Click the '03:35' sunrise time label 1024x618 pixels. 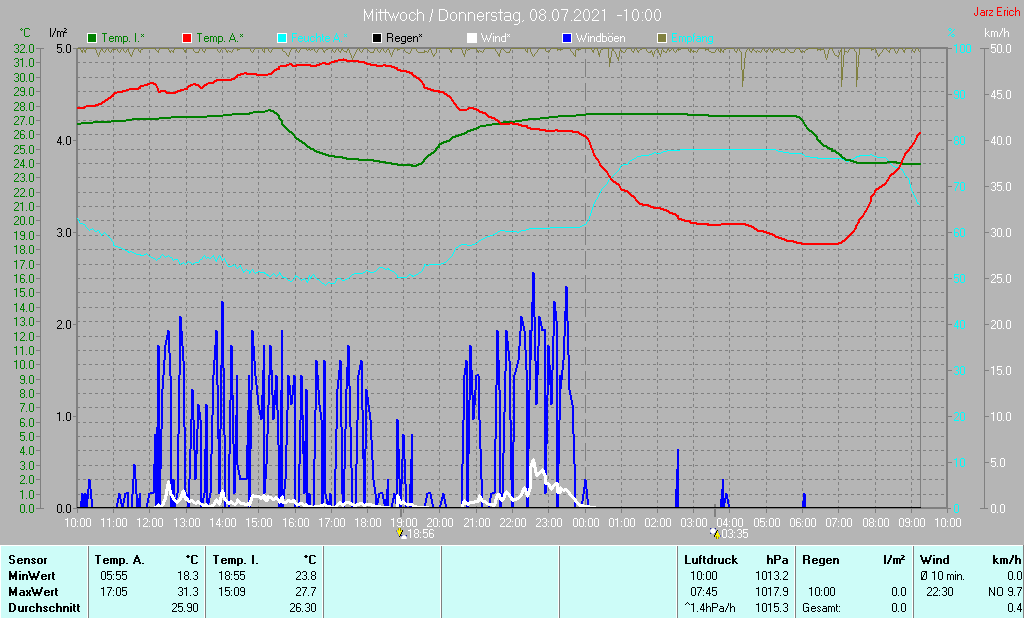point(735,534)
